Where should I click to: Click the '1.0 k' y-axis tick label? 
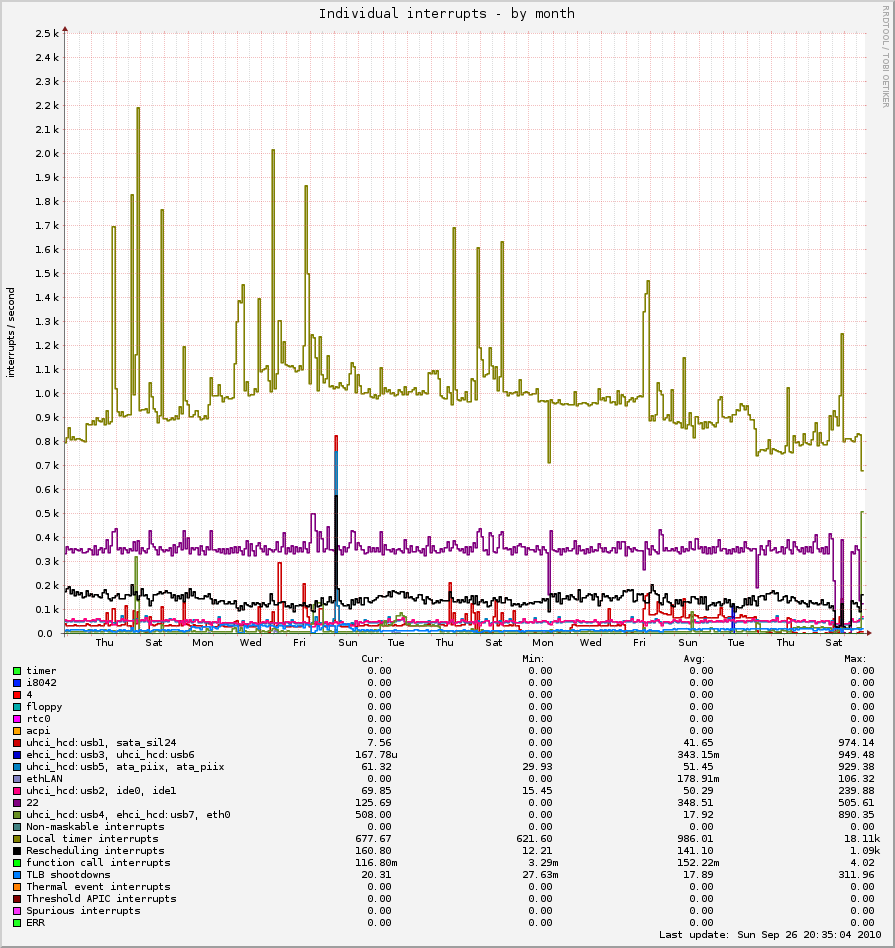47,394
